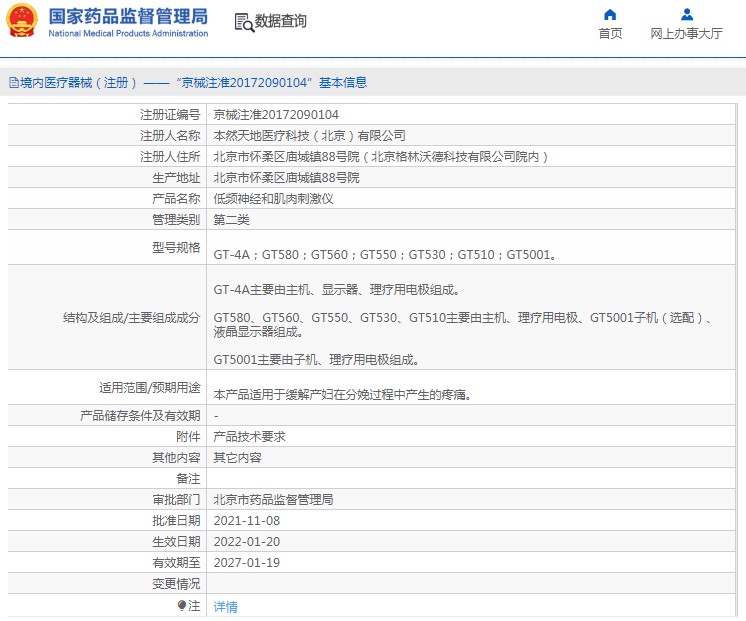The image size is (746, 621).
Task: Click the 注册人住所 label
Action: point(170,157)
